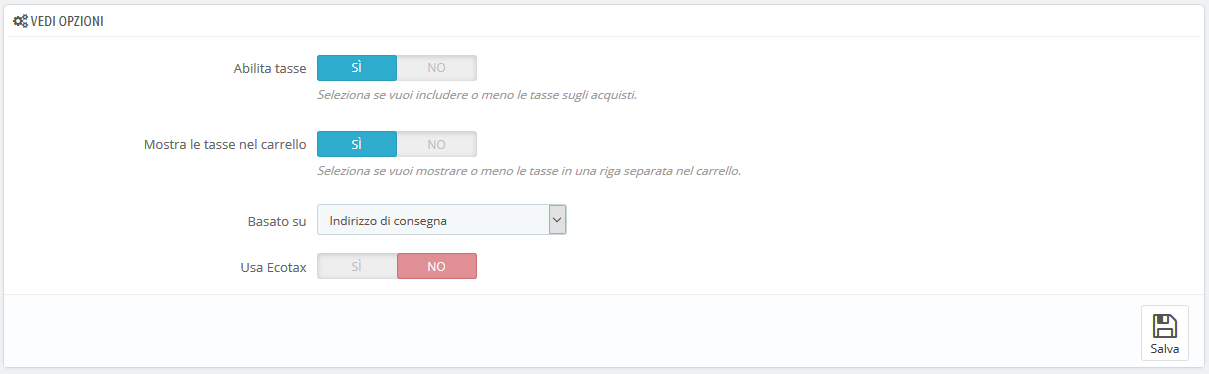Image resolution: width=1209 pixels, height=374 pixels.
Task: Click the floppy disk Salva icon
Action: [x=1165, y=325]
